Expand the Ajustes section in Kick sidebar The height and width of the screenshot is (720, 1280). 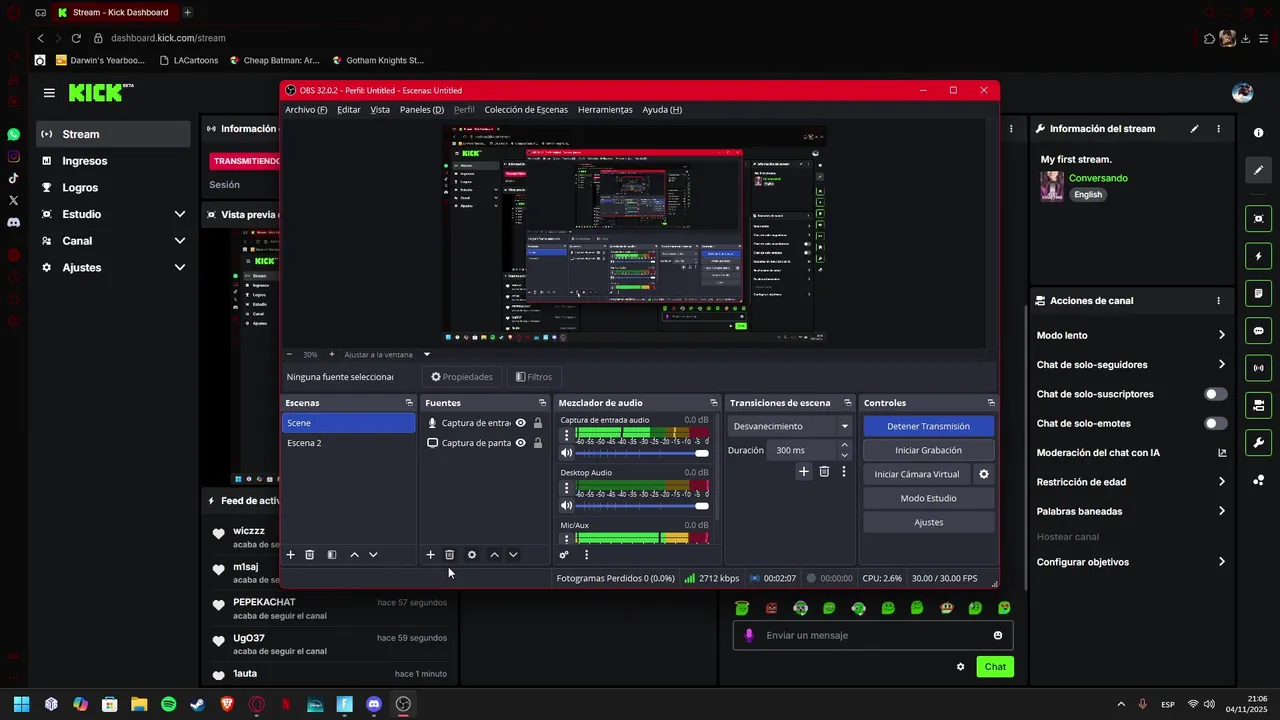[180, 268]
